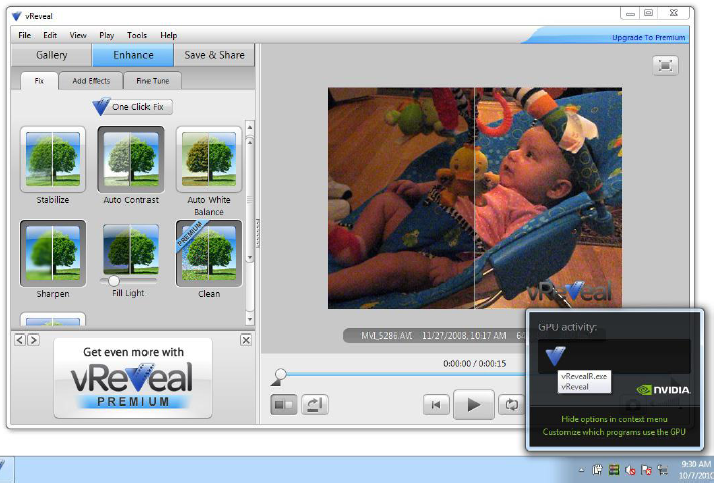Open the File menu
This screenshot has height=489, width=718.
[24, 35]
